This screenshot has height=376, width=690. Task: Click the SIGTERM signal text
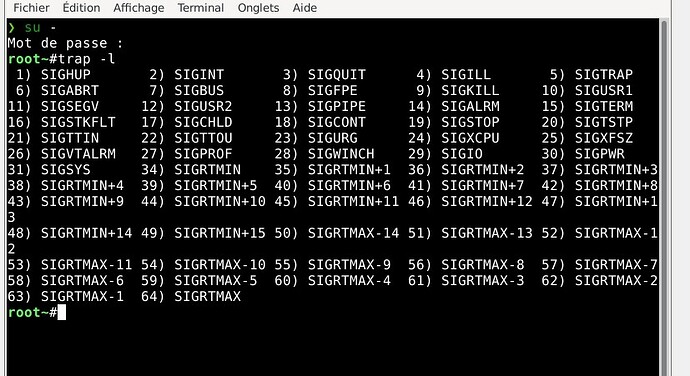(x=604, y=106)
